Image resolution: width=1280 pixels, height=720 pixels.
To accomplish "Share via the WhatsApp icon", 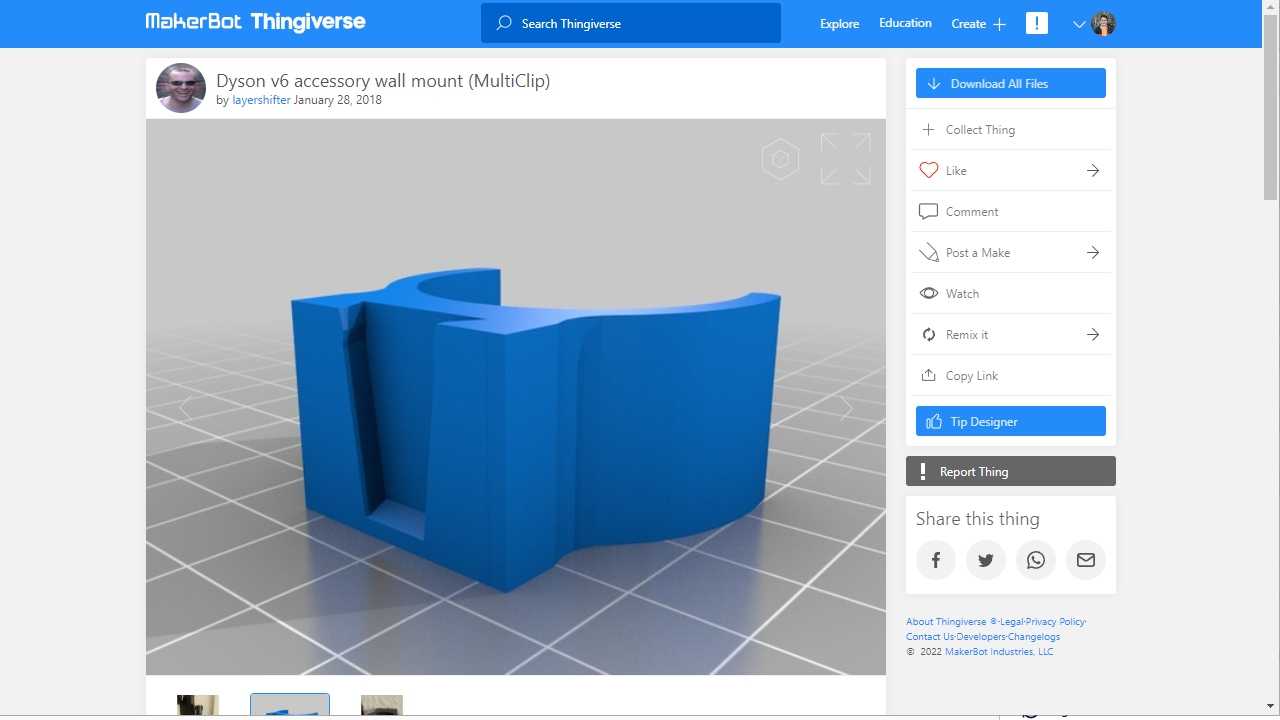I will 1036,560.
